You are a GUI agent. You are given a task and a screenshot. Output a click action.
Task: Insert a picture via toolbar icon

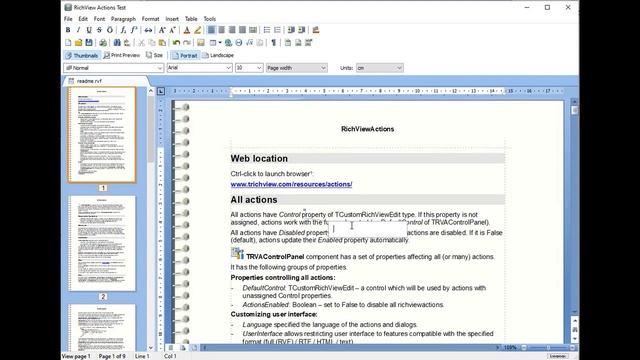pyautogui.click(x=200, y=42)
